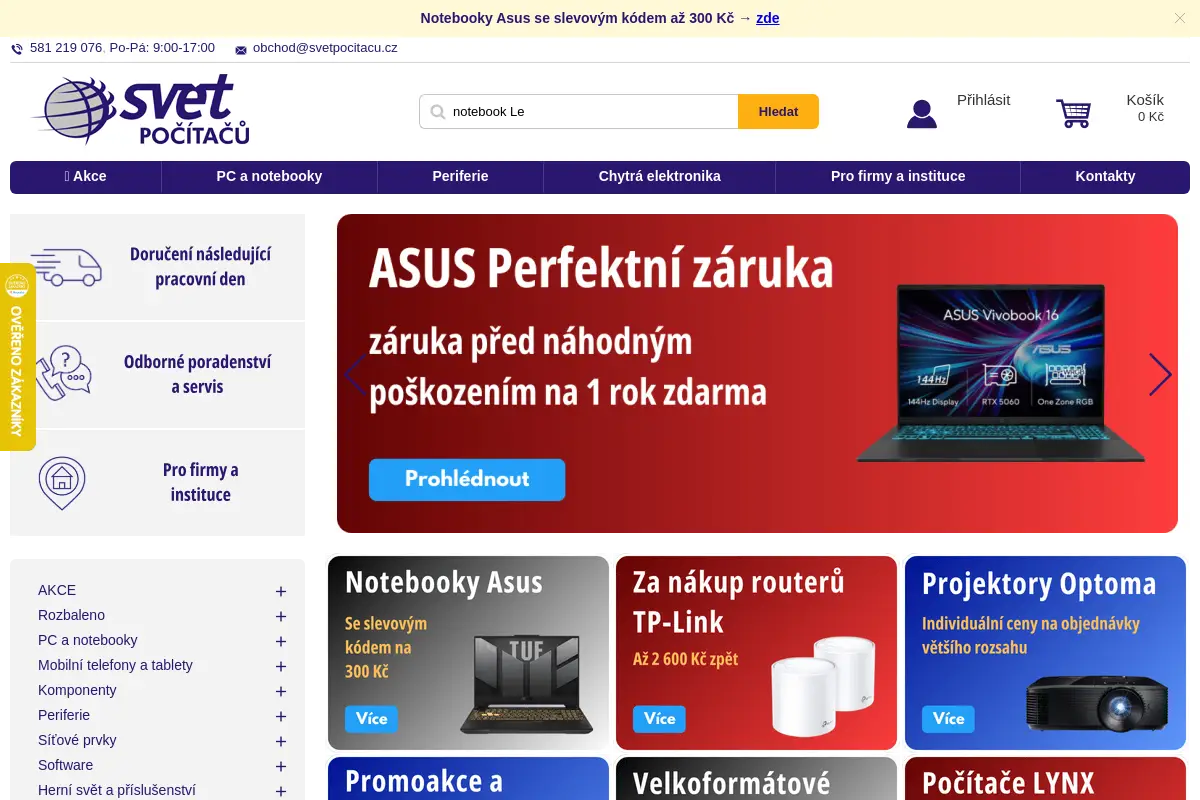Viewport: 1200px width, 800px height.
Task: Expand PC a notebooky sidebar category
Action: click(x=281, y=642)
